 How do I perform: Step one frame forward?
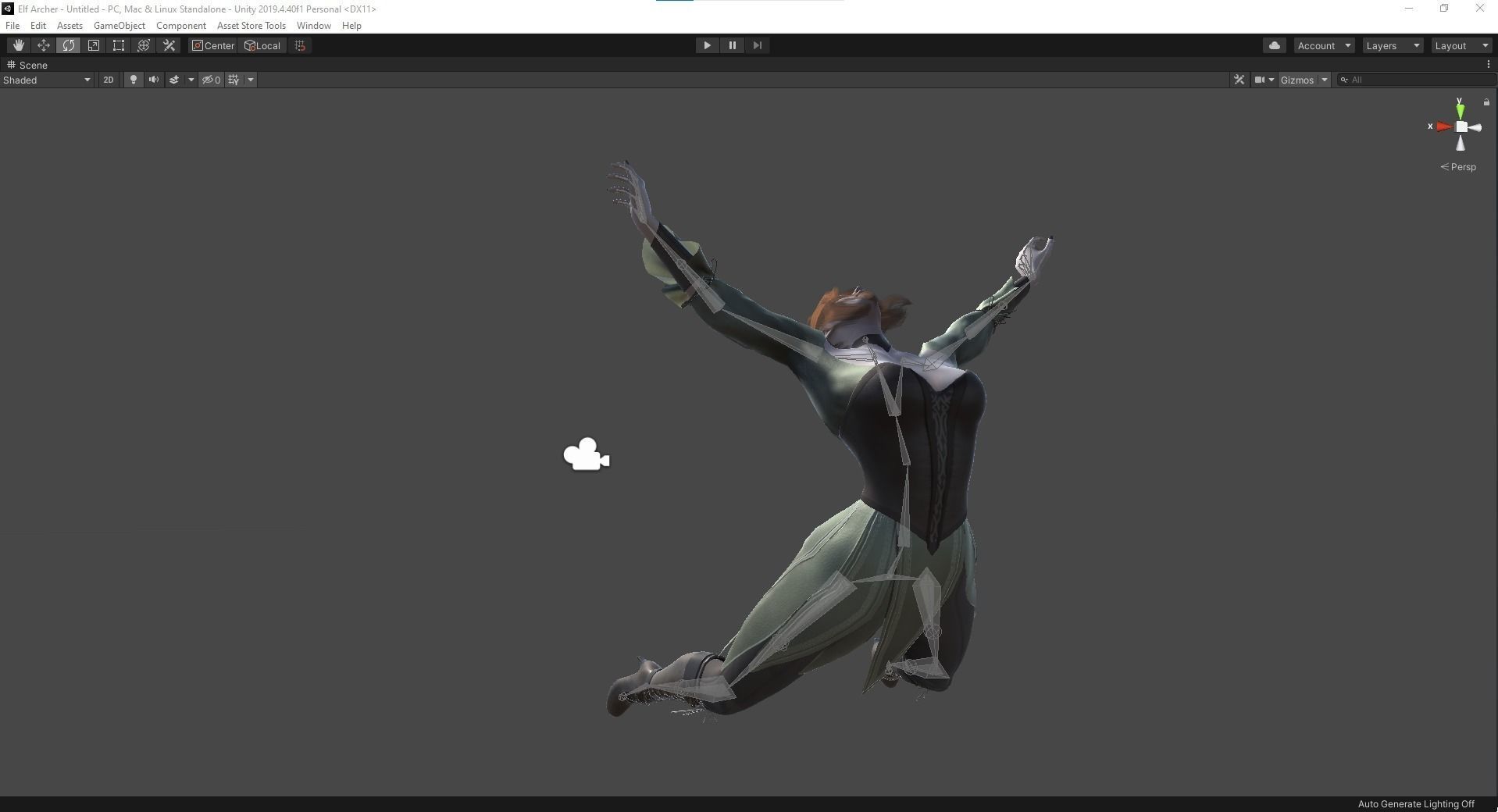757,45
